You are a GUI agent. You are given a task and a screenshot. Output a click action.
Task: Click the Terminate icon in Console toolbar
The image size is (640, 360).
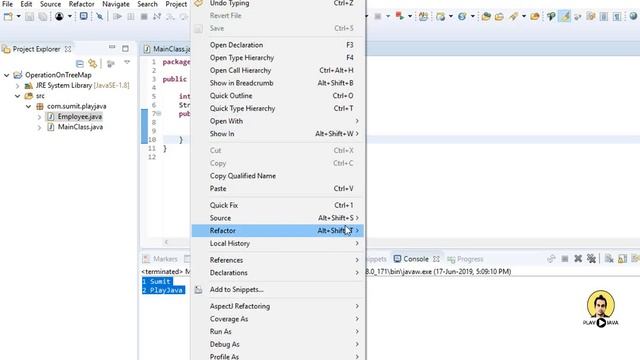pos(565,258)
